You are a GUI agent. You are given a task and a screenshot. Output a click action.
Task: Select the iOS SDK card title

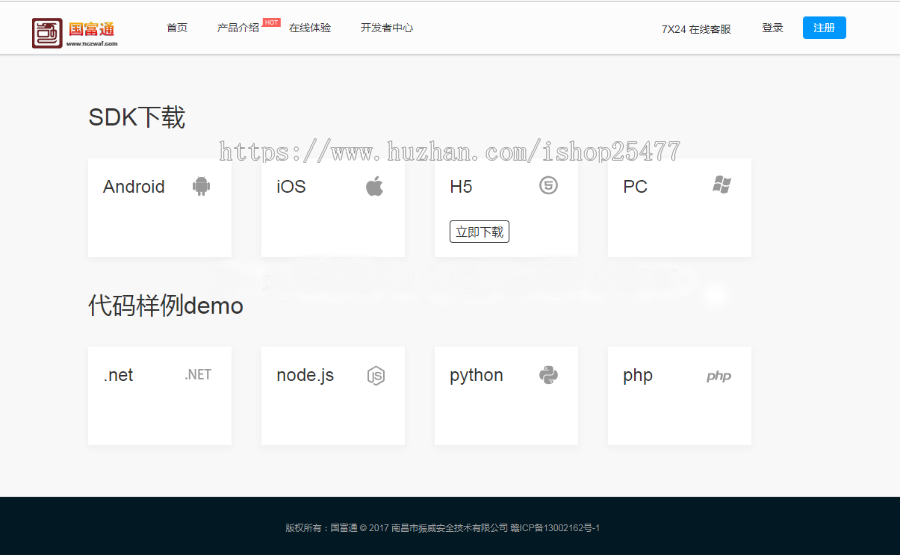click(x=291, y=187)
